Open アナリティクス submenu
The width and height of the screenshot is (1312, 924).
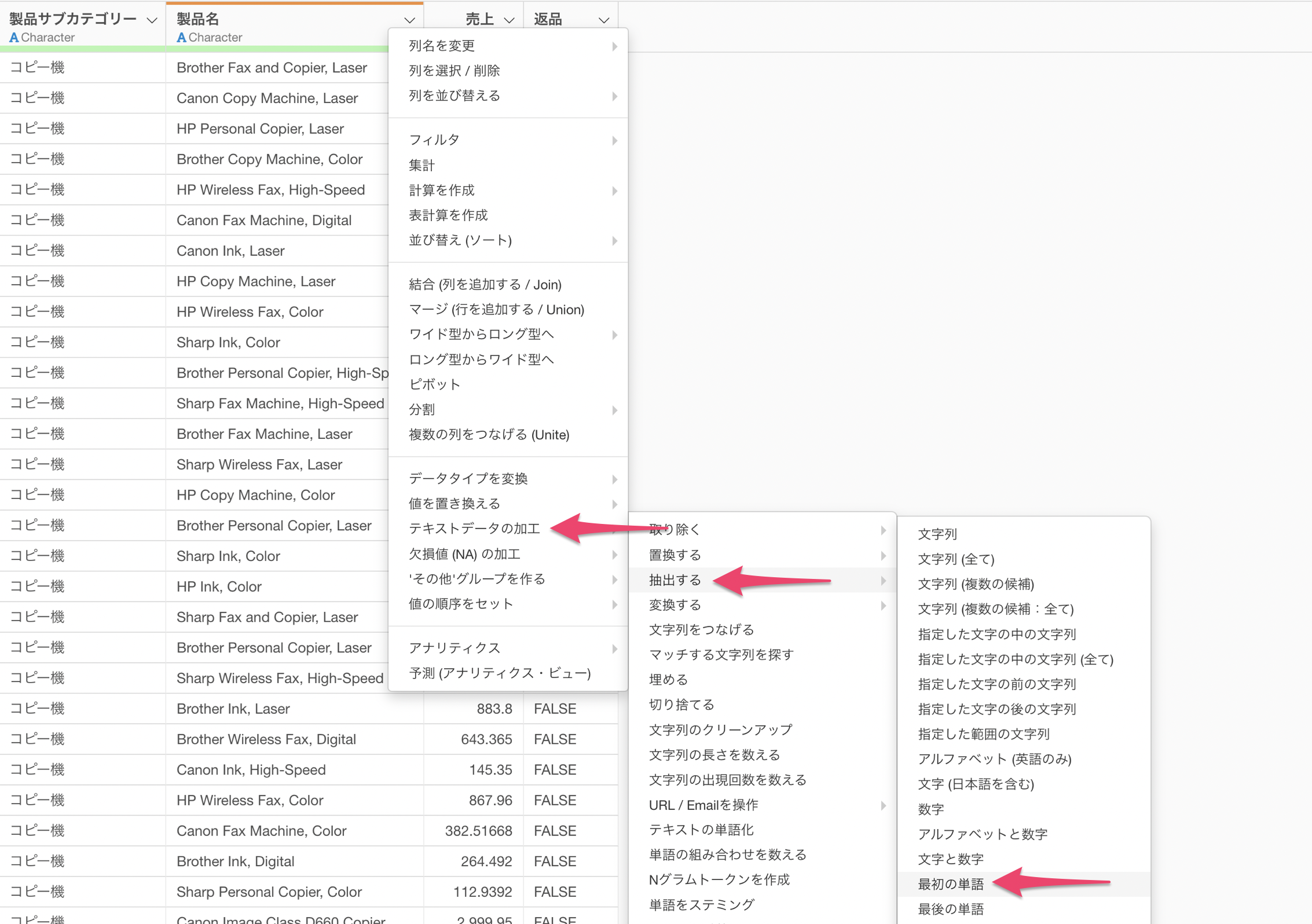pyautogui.click(x=508, y=648)
